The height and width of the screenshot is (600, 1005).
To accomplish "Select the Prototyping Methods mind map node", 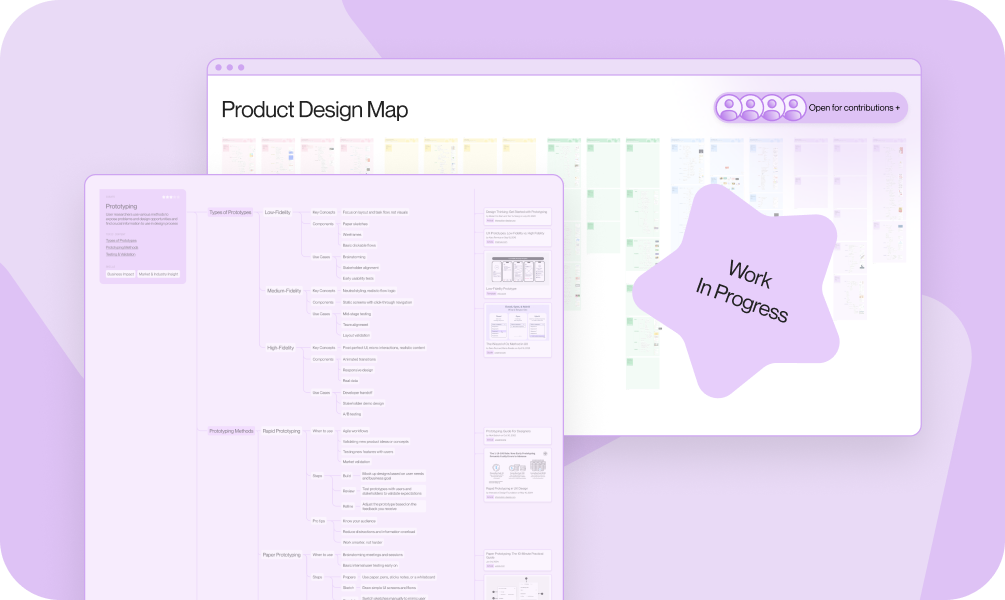I will (231, 431).
